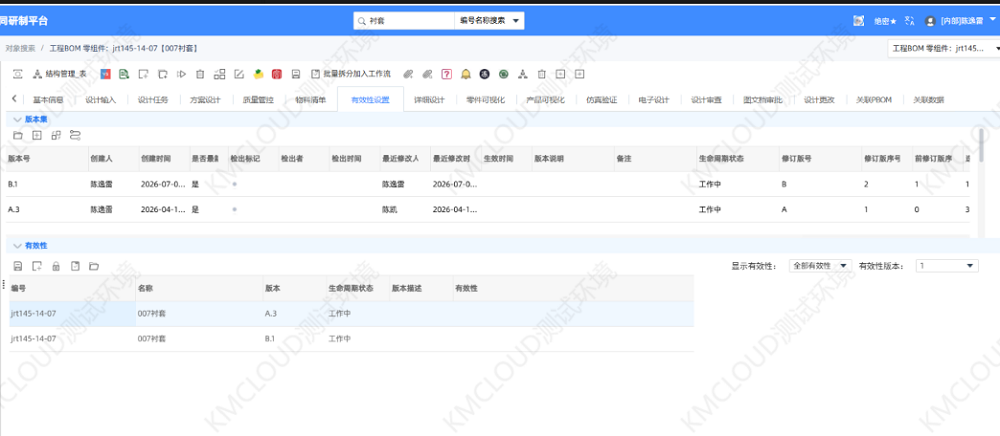Click the pencil edit toolbar icon
The height and width of the screenshot is (436, 1000).
tap(239, 74)
